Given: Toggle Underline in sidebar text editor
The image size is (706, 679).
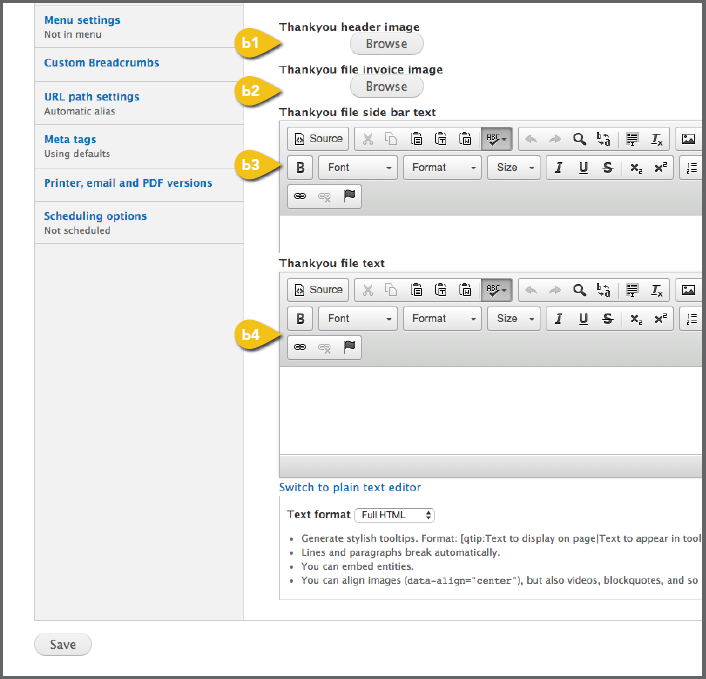Looking at the screenshot, I should click(x=583, y=168).
